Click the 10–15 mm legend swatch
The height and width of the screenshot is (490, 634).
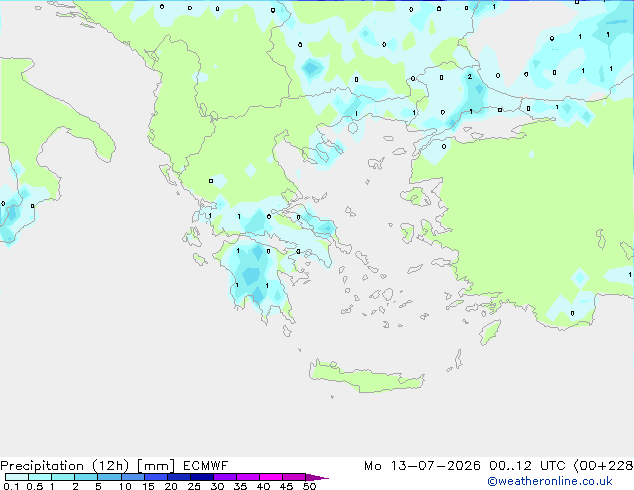tap(132, 477)
